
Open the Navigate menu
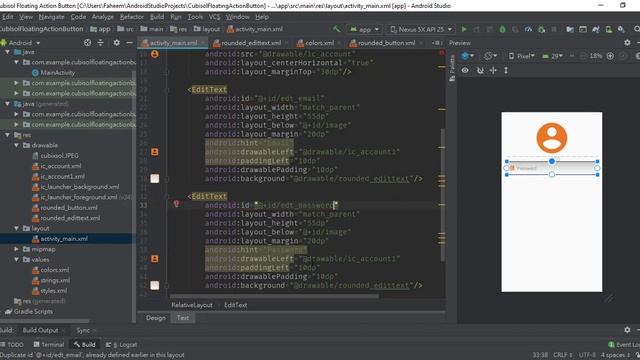tap(51, 17)
